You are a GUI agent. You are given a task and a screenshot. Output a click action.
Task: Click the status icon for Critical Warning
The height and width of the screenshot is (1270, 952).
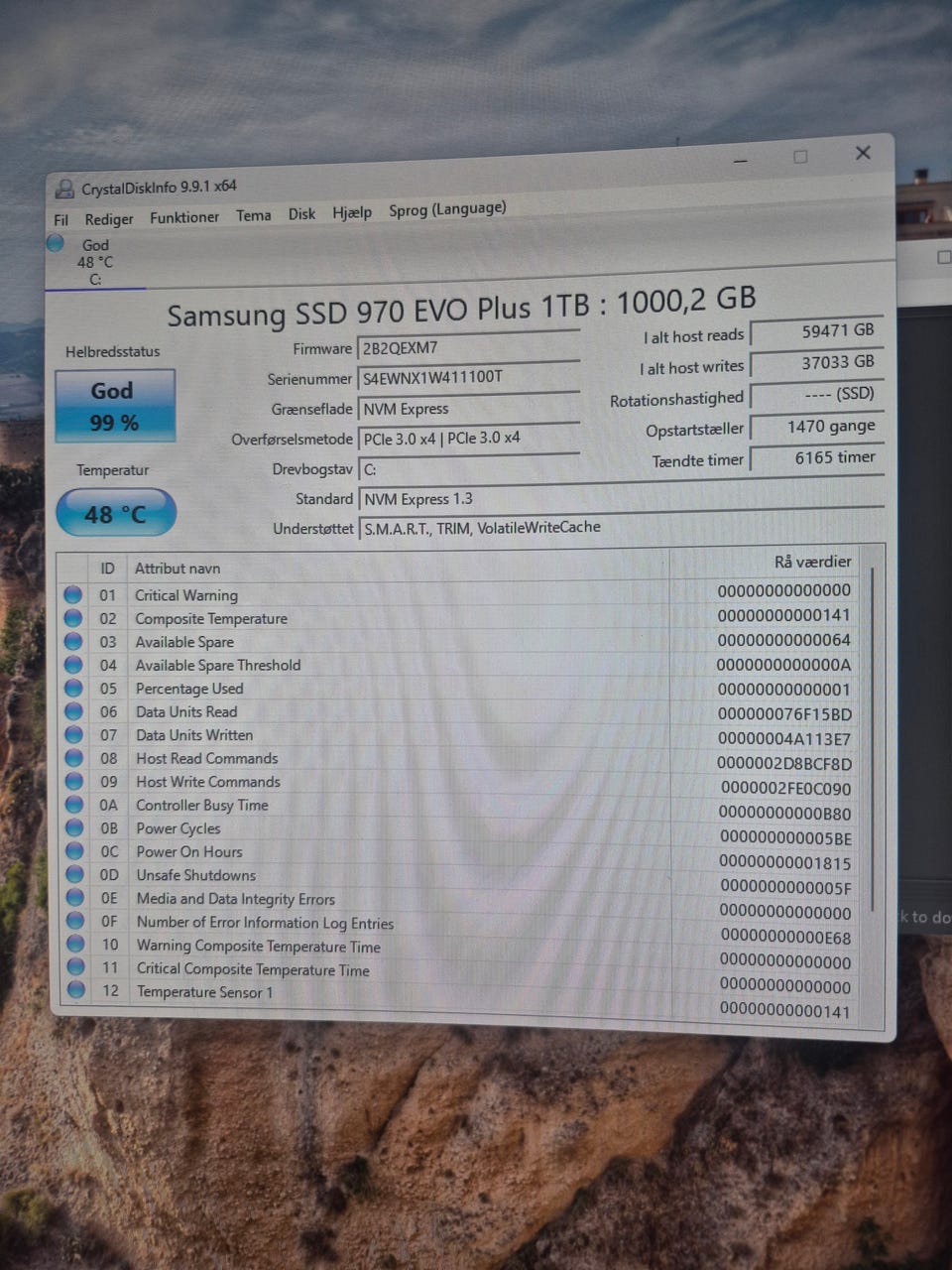pos(72,595)
